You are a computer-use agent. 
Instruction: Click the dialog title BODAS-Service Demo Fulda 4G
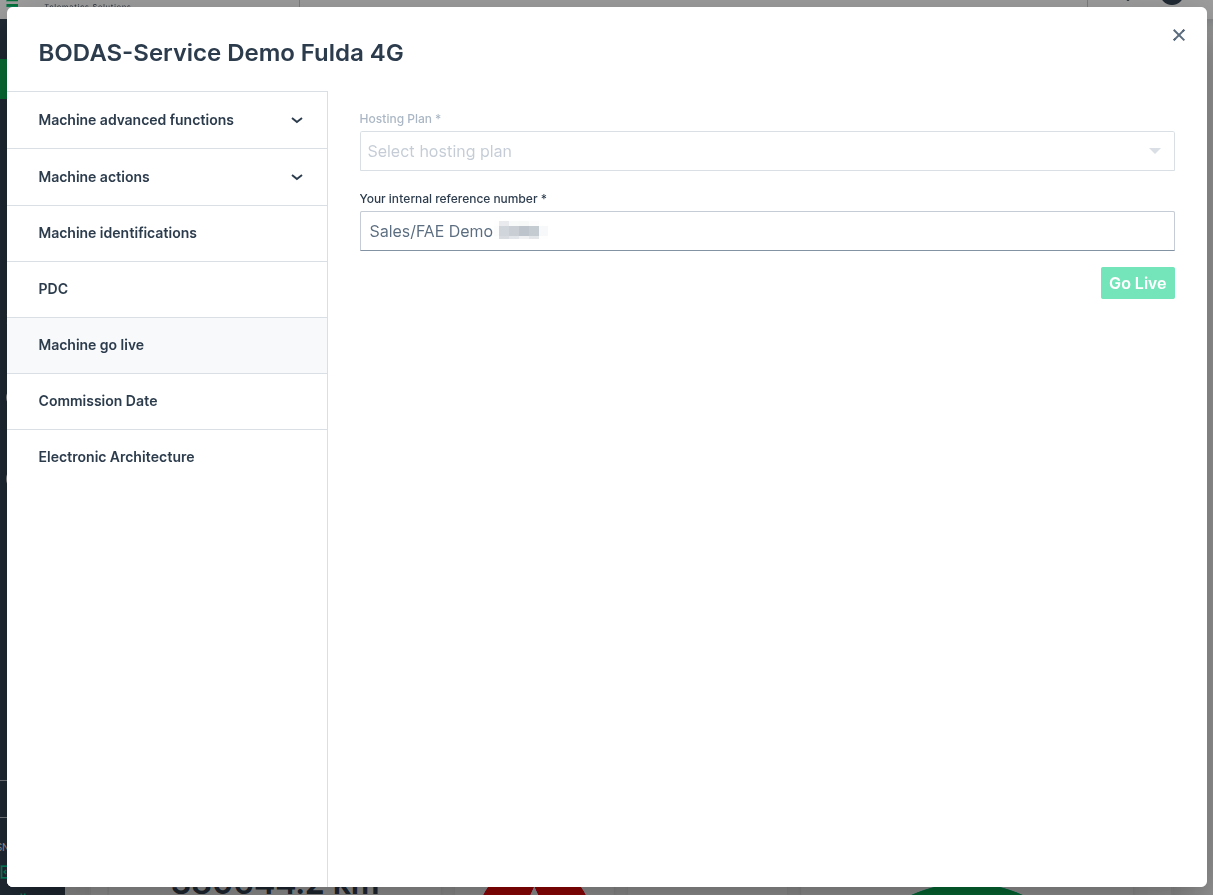[221, 53]
